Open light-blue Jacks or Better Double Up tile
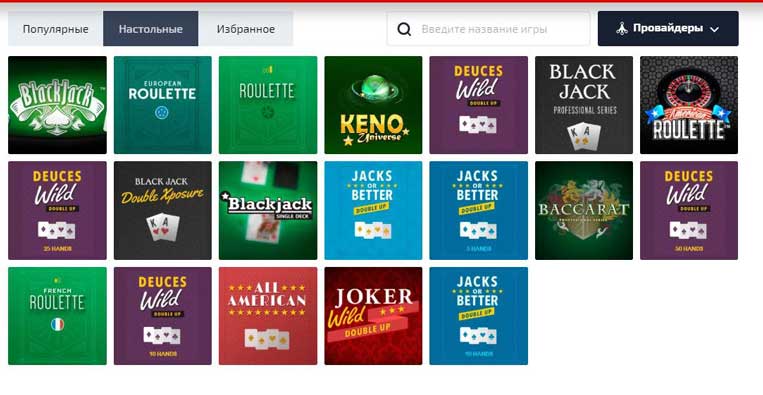This screenshot has width=763, height=395. 373,211
